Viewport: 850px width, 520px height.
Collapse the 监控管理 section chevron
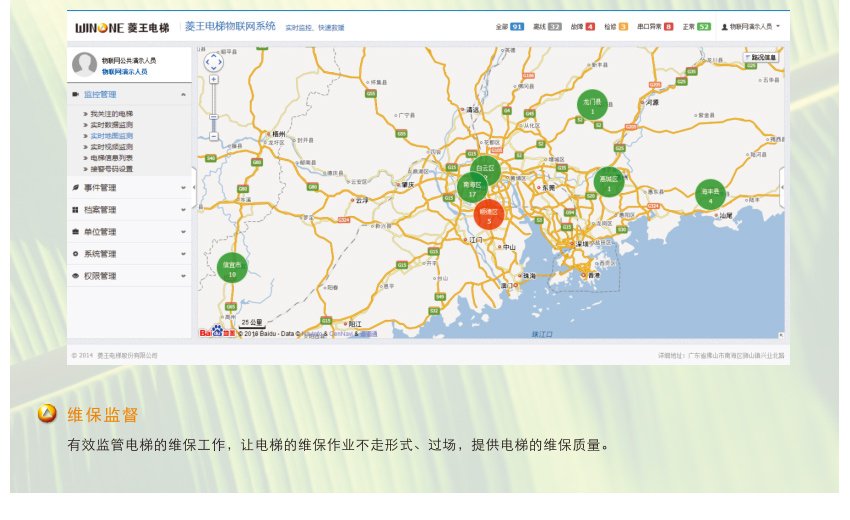pyautogui.click(x=183, y=94)
